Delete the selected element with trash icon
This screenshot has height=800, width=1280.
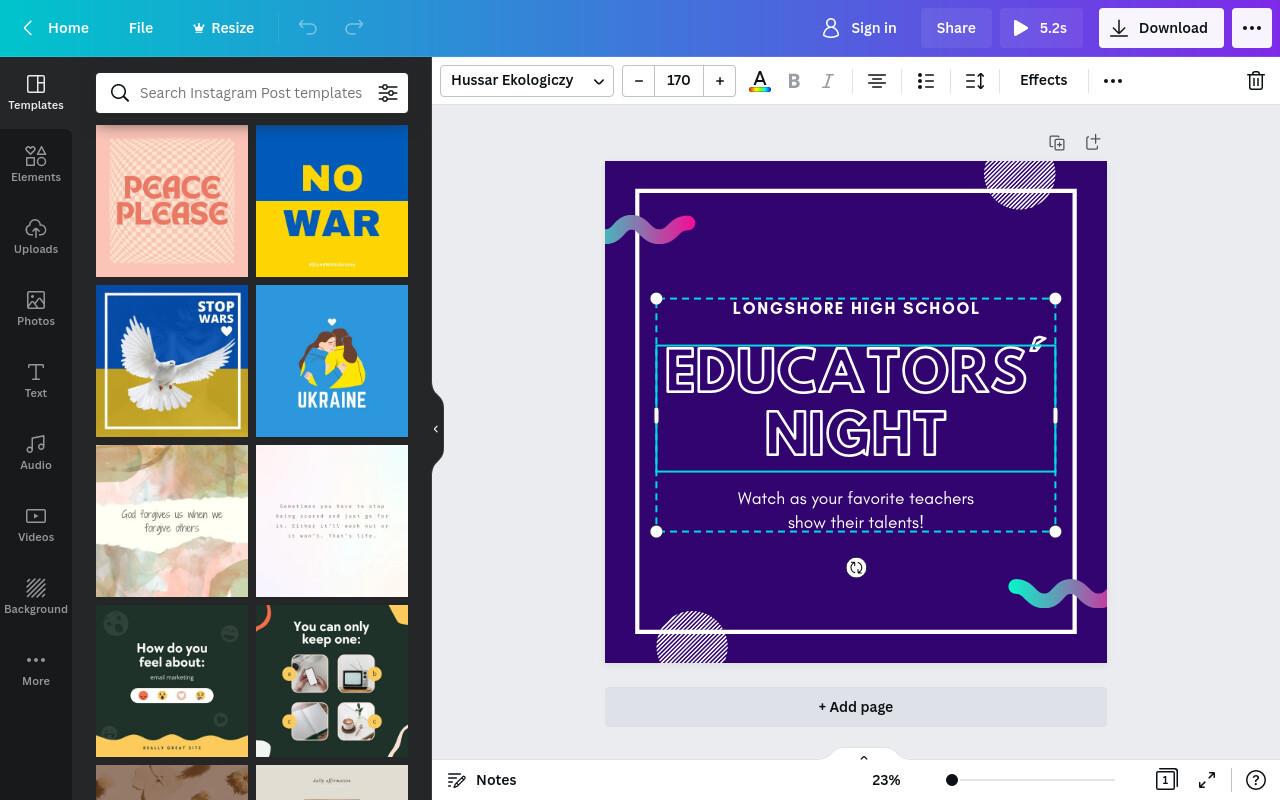coord(1256,81)
